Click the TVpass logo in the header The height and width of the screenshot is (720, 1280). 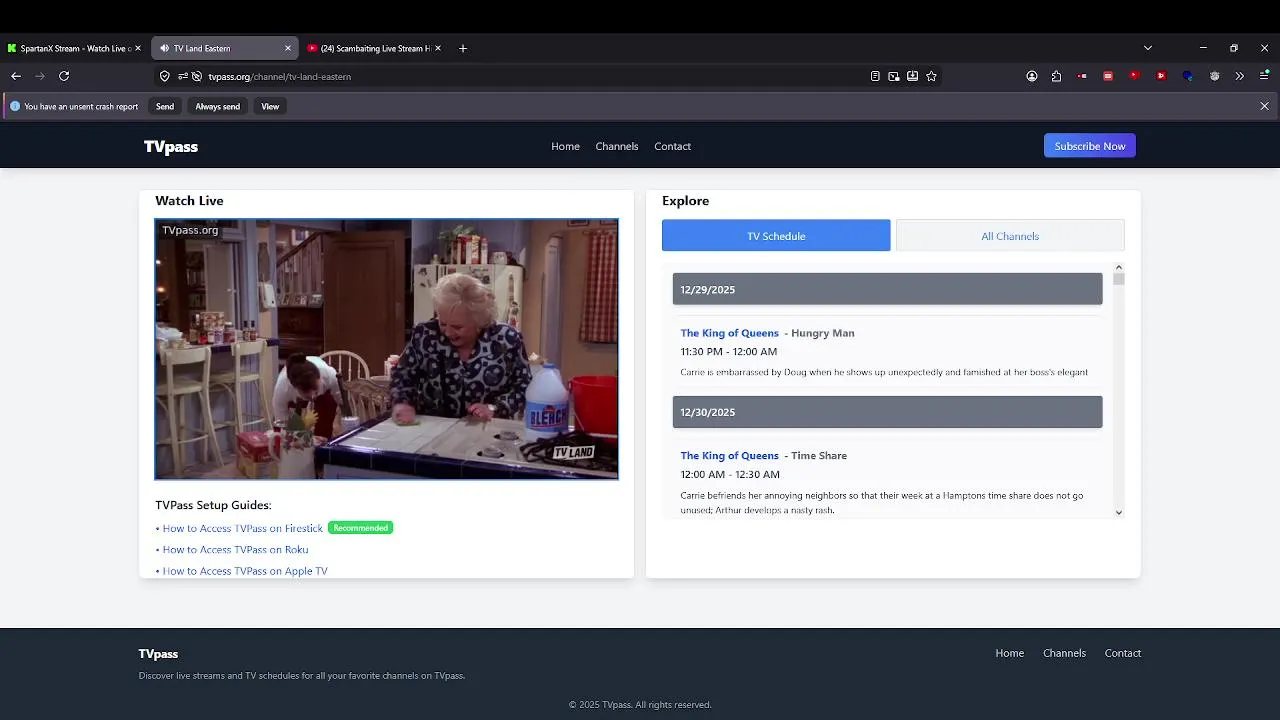171,146
